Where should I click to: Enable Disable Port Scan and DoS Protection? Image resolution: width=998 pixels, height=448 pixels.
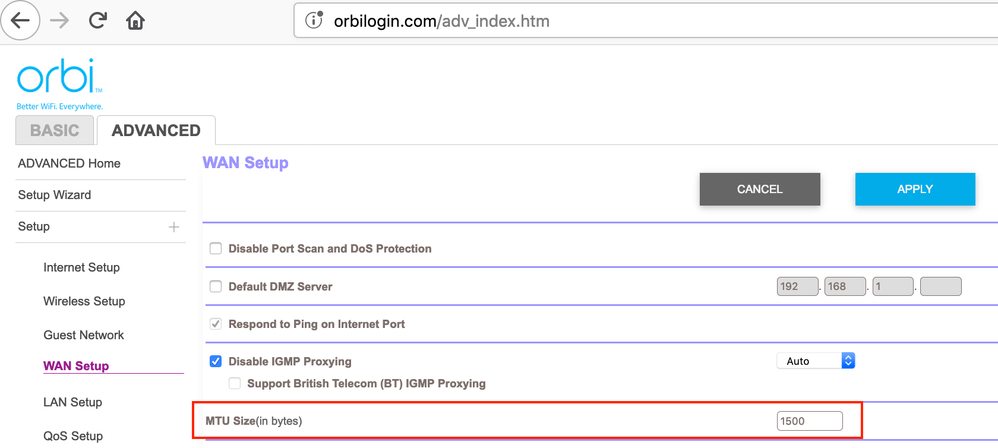coord(216,248)
